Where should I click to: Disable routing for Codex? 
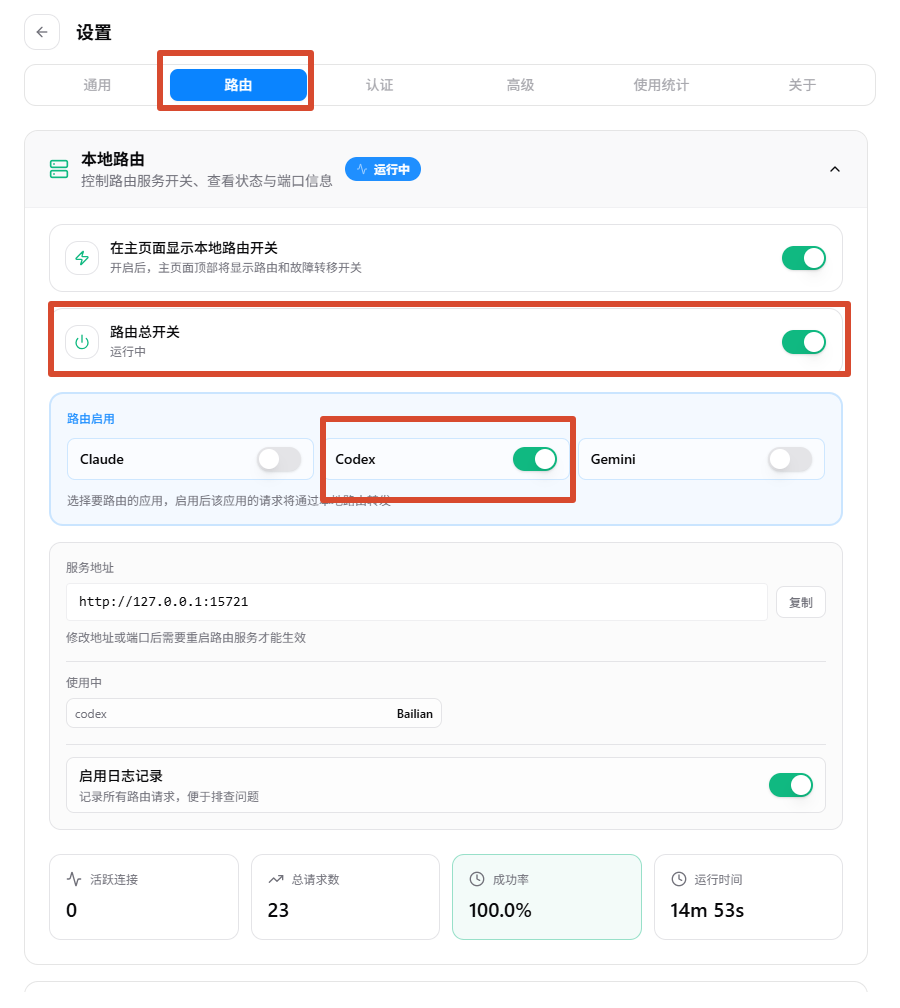tap(535, 460)
